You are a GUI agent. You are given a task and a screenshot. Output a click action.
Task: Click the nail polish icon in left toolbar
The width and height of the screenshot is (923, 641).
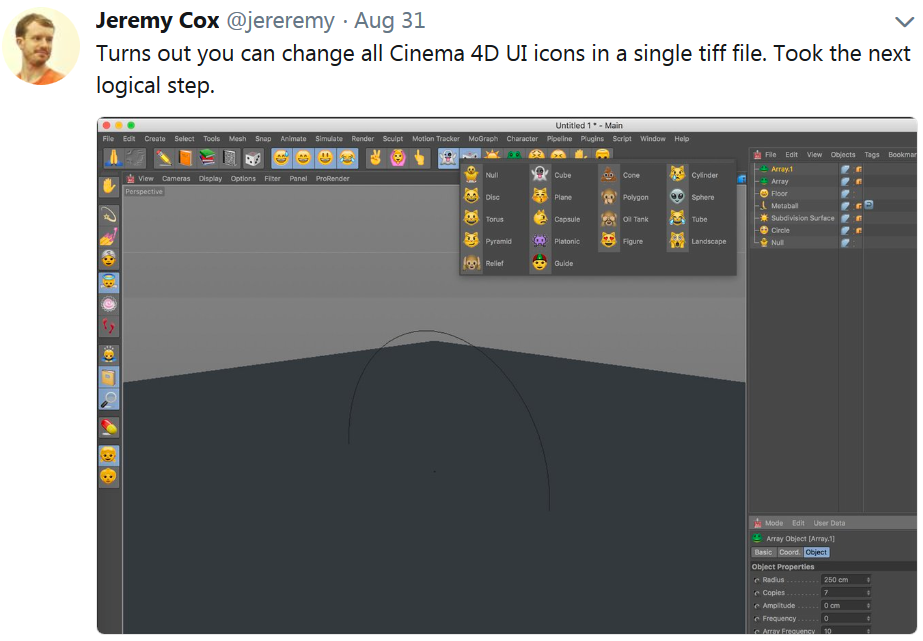pyautogui.click(x=109, y=237)
